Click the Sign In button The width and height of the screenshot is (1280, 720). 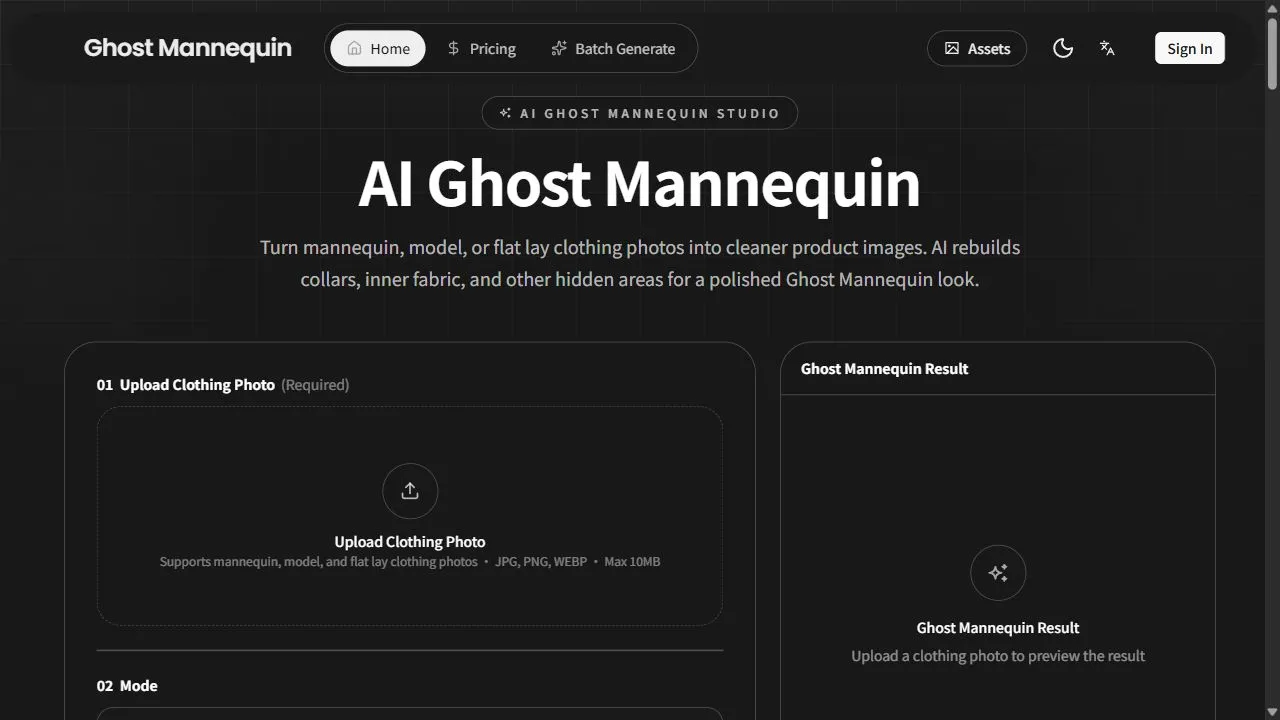[x=1190, y=48]
